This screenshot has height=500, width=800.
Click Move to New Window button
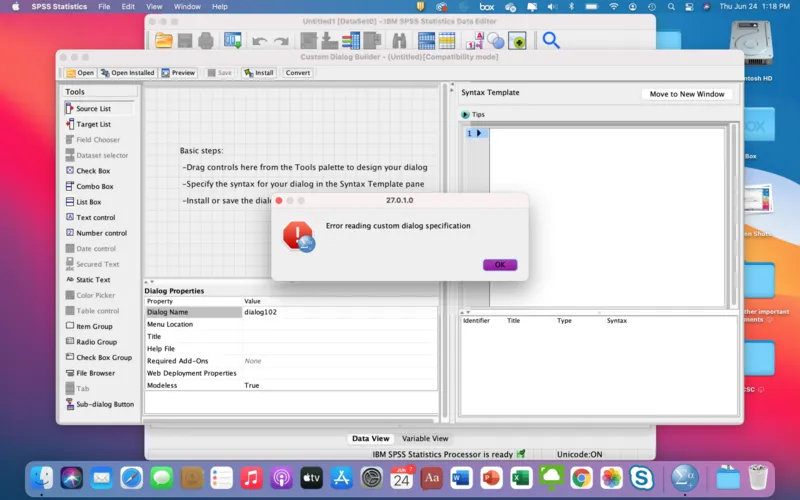click(687, 94)
